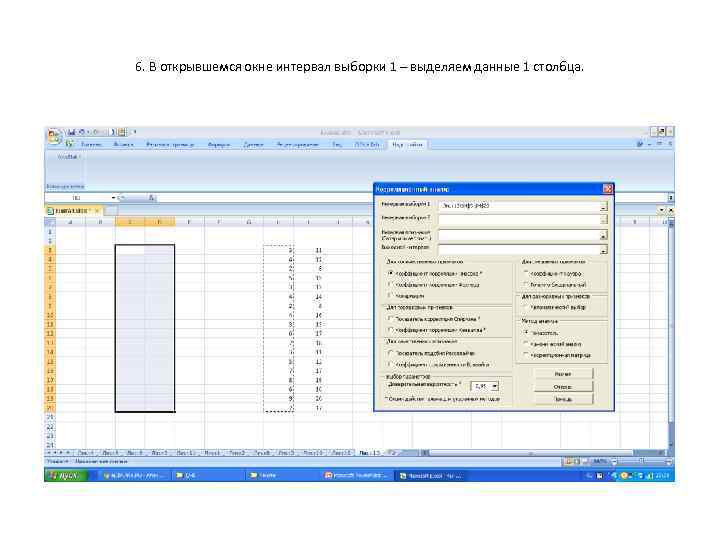The height and width of the screenshot is (540, 720).
Task: Click the Книга1.xlsx document tab
Action: pos(72,211)
